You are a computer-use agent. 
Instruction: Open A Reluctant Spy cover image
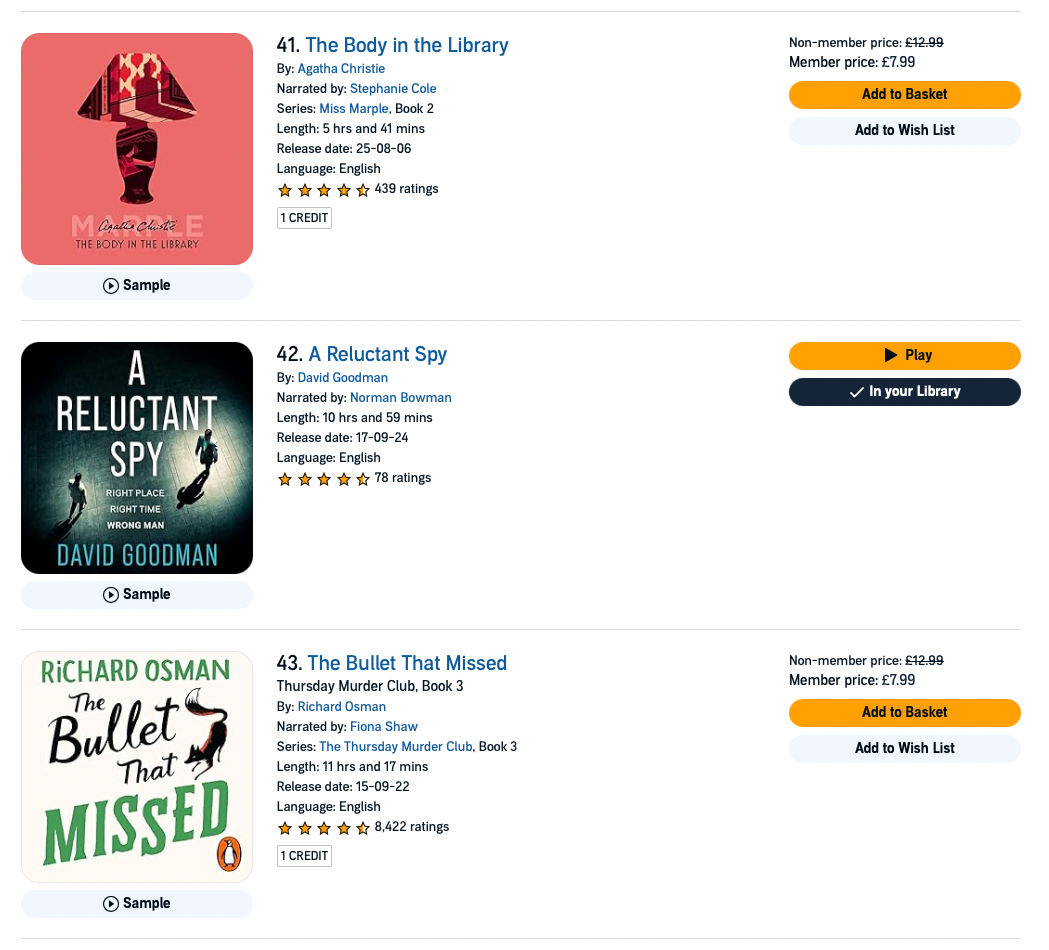[x=136, y=458]
